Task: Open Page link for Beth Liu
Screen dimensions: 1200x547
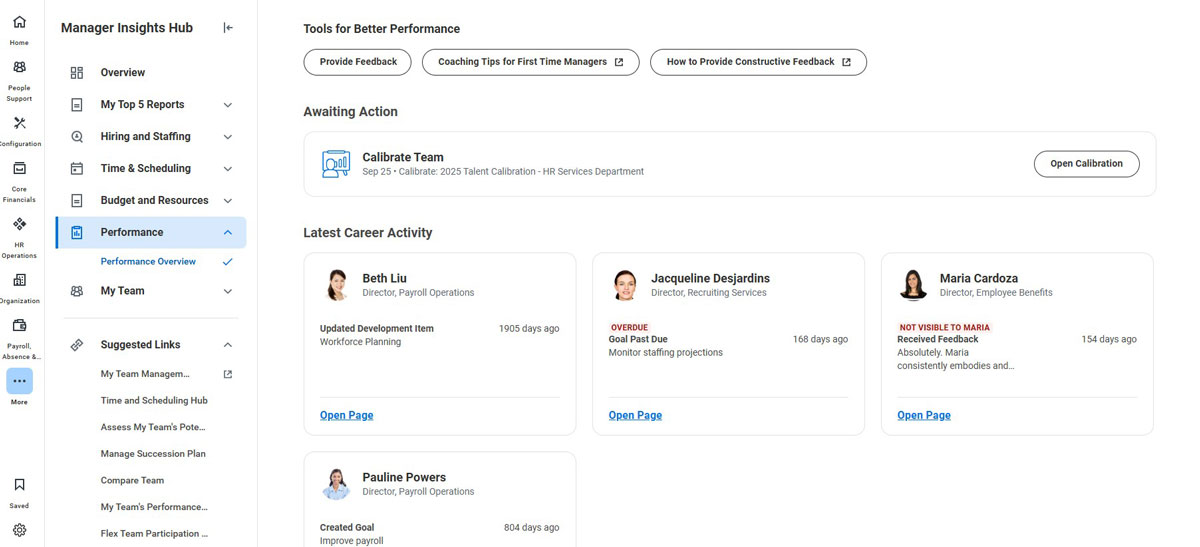Action: [x=346, y=415]
